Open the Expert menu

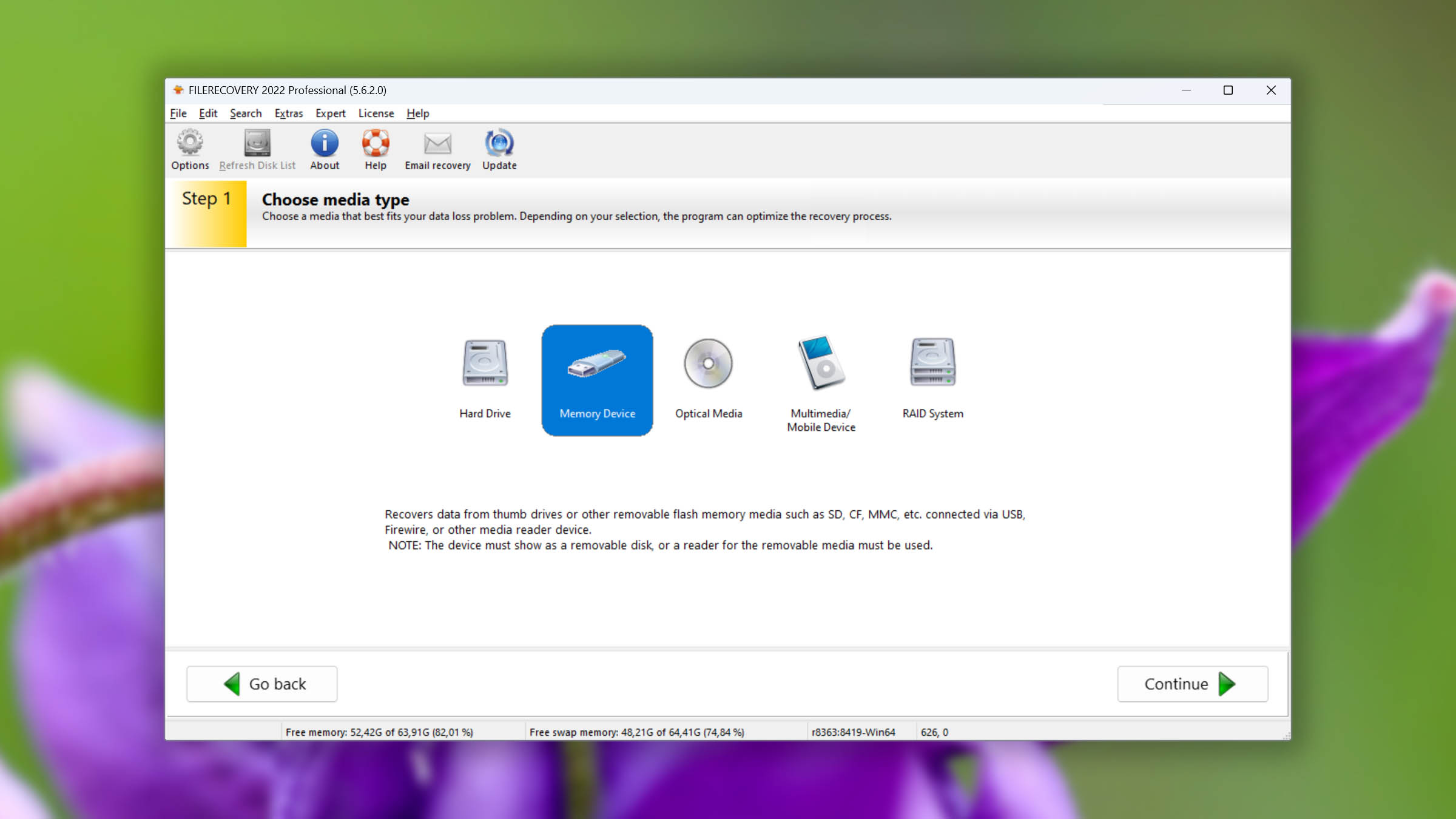331,113
